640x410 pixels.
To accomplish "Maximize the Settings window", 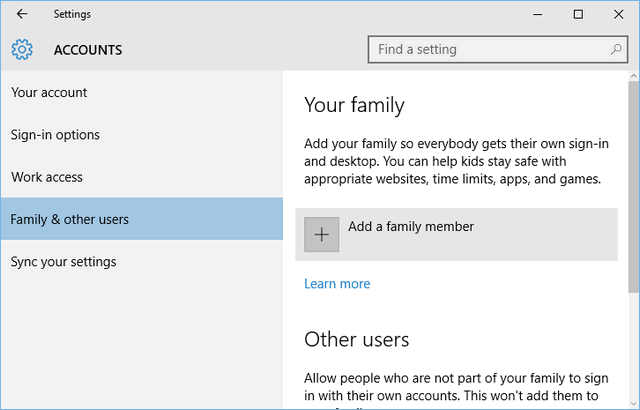I will point(578,14).
